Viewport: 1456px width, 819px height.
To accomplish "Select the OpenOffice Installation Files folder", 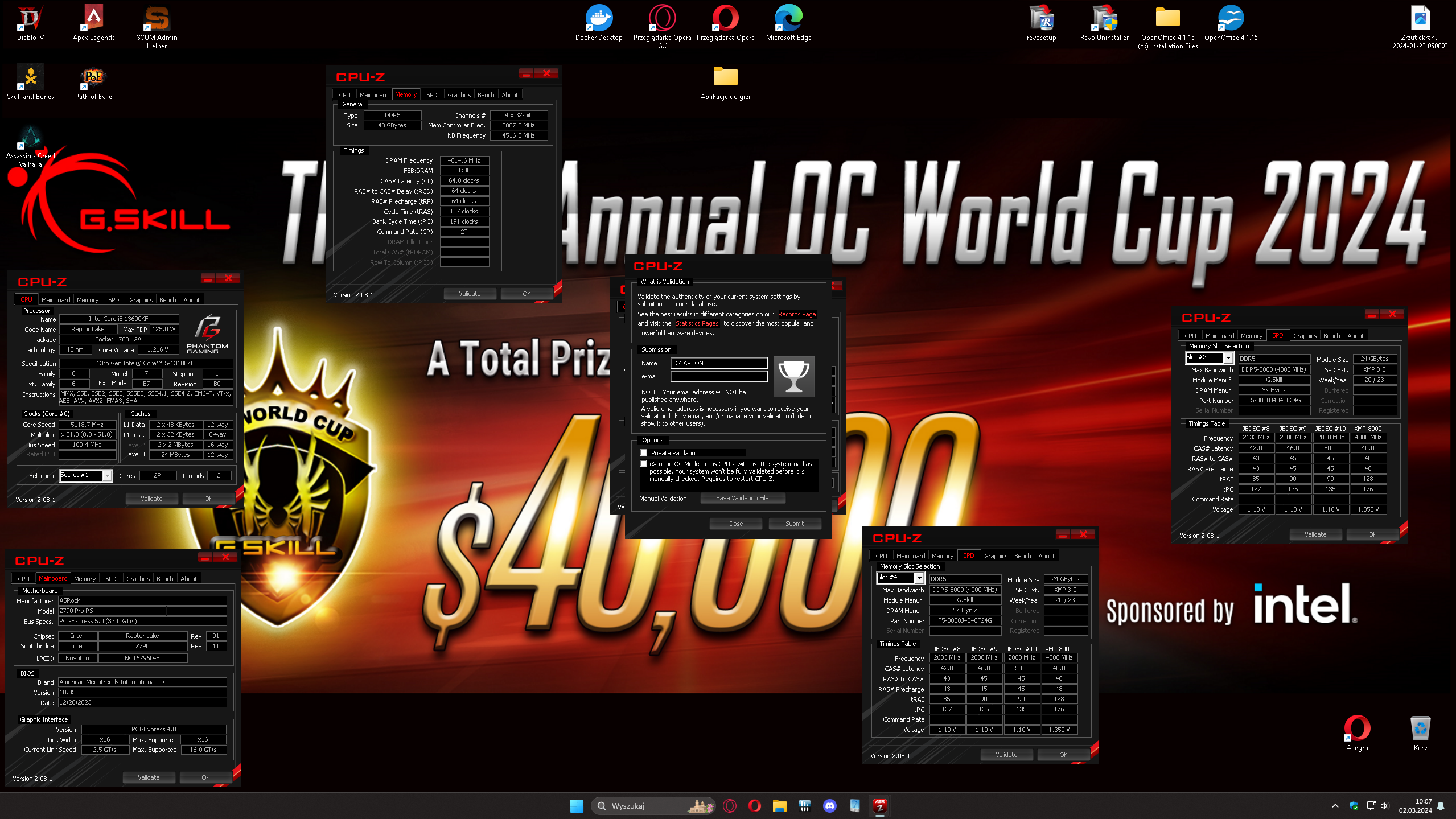I will pyautogui.click(x=1167, y=27).
